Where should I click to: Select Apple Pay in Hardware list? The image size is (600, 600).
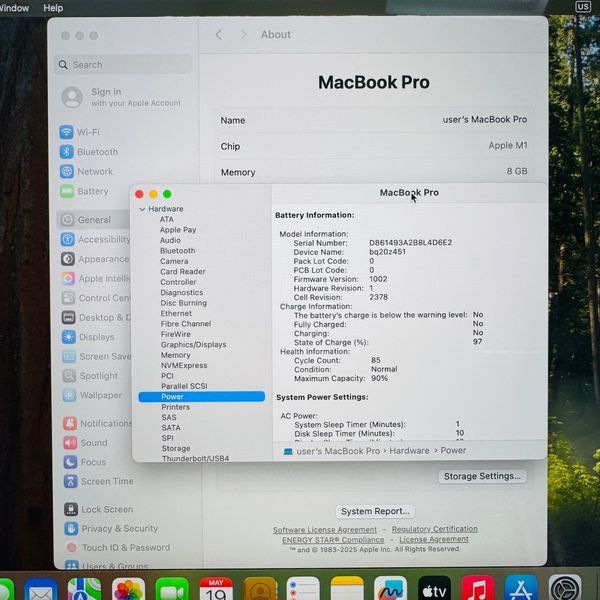[x=178, y=230]
